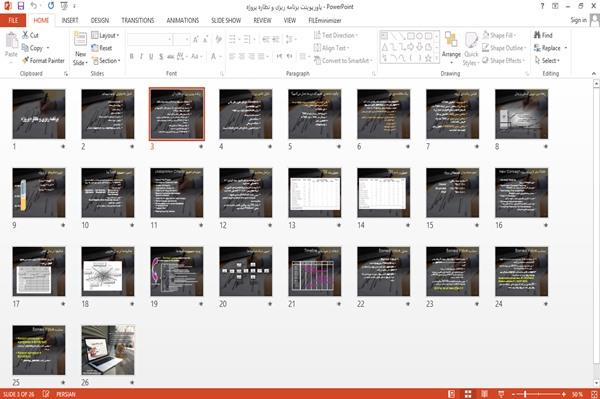Toggle Underline formatting
600x399 pixels.
(151, 57)
